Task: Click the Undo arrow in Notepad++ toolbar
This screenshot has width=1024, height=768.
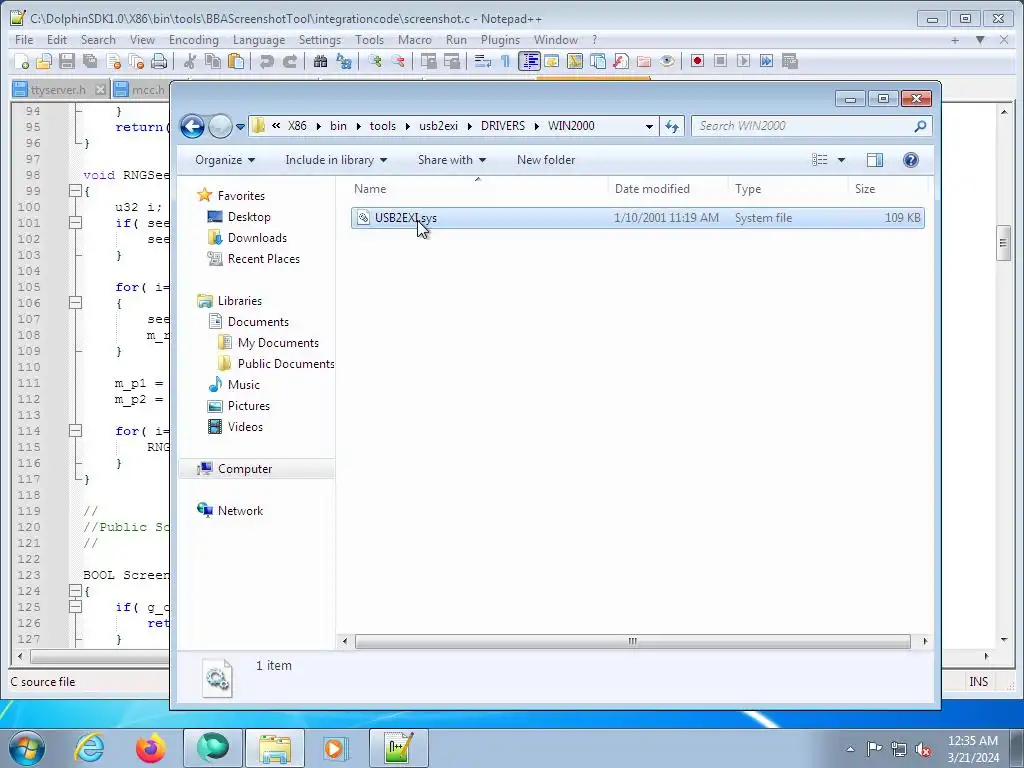Action: (x=266, y=61)
